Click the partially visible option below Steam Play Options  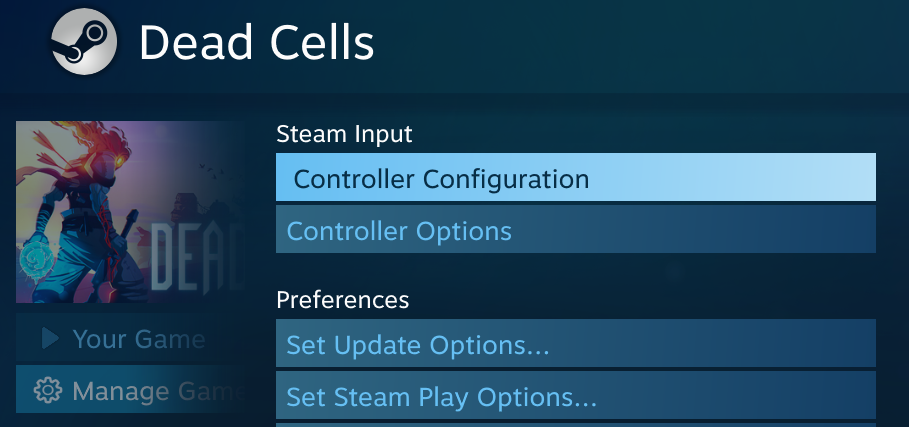(575, 424)
